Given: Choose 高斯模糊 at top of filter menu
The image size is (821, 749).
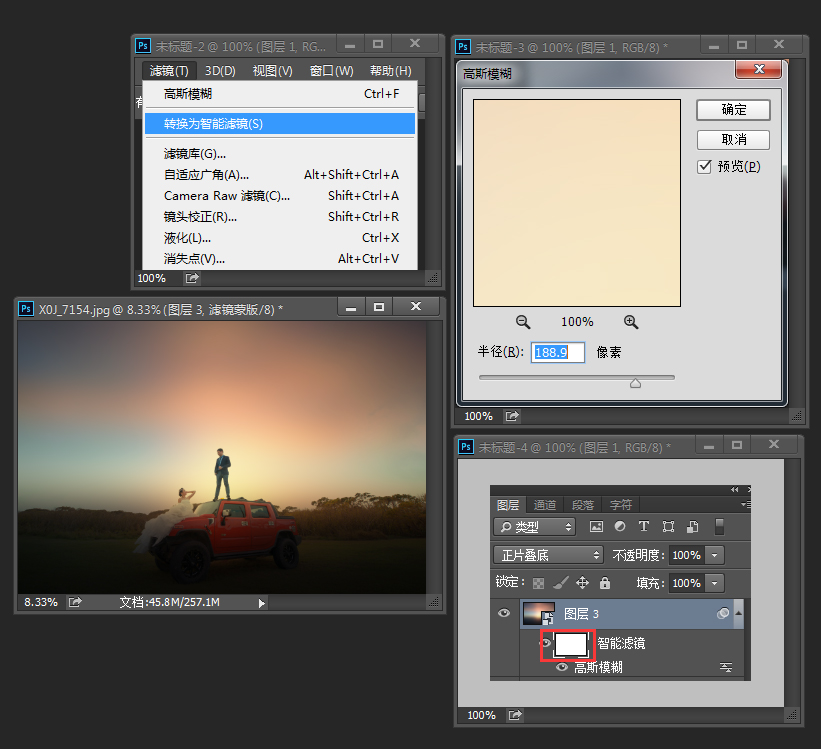Looking at the screenshot, I should tap(280, 94).
